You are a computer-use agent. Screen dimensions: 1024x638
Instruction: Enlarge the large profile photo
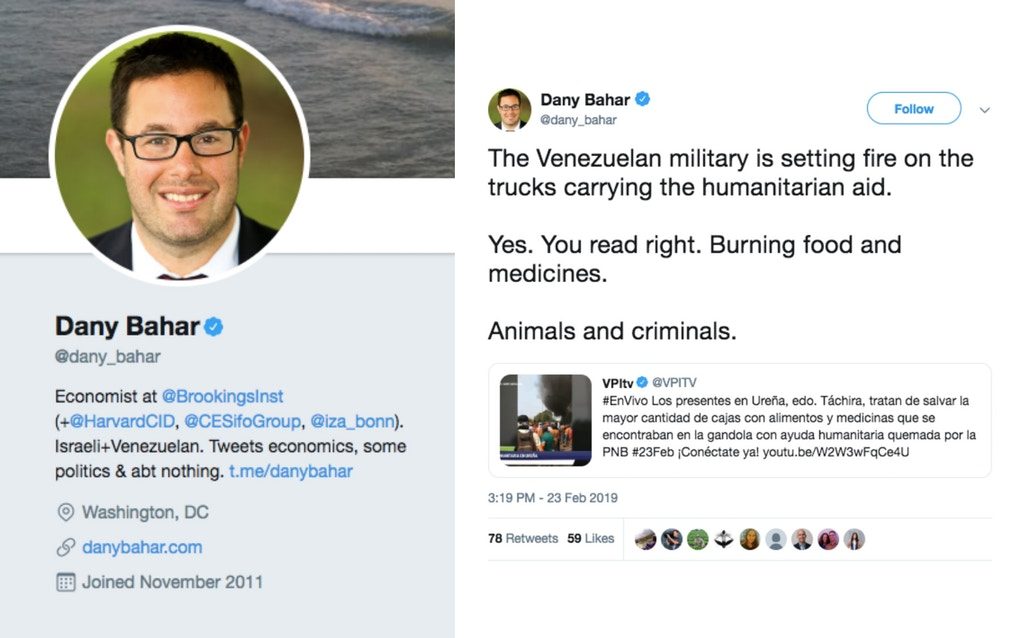coord(180,155)
